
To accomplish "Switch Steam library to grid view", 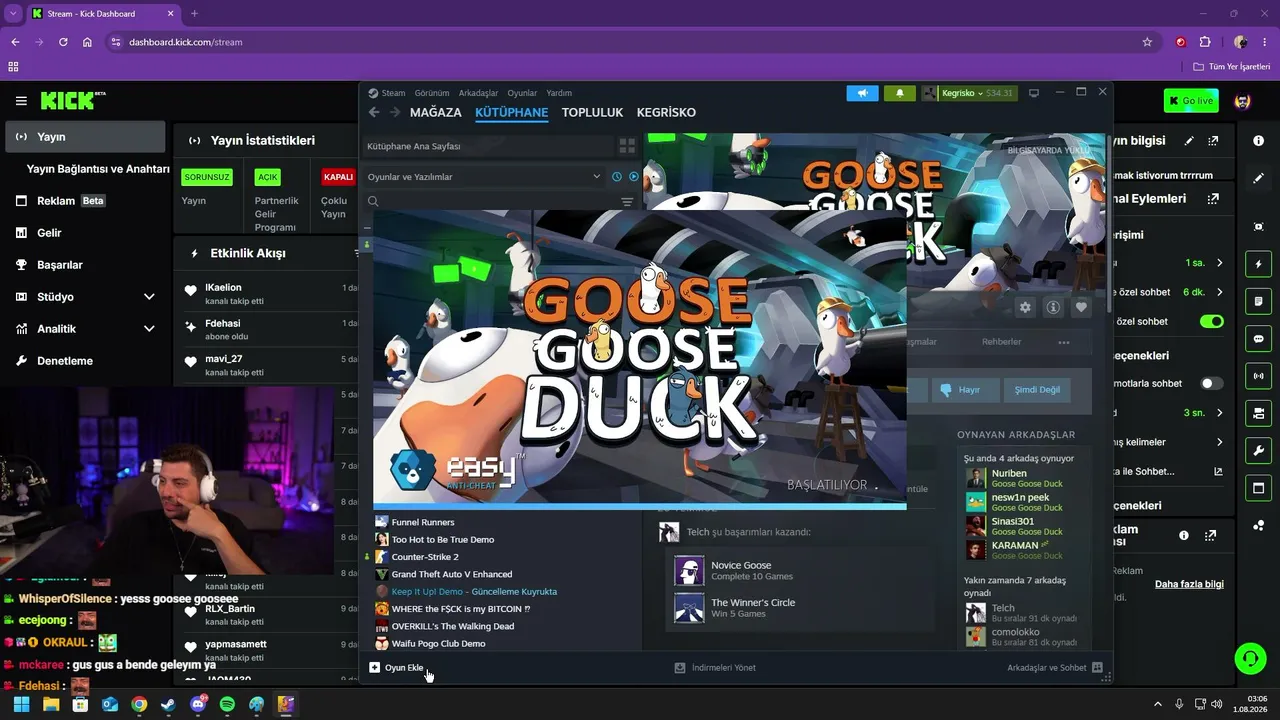I will tap(627, 146).
